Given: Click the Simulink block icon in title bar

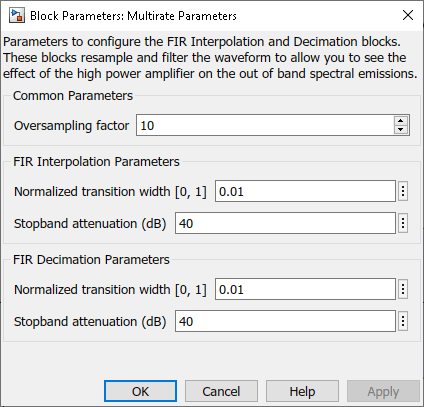Looking at the screenshot, I should [x=17, y=16].
